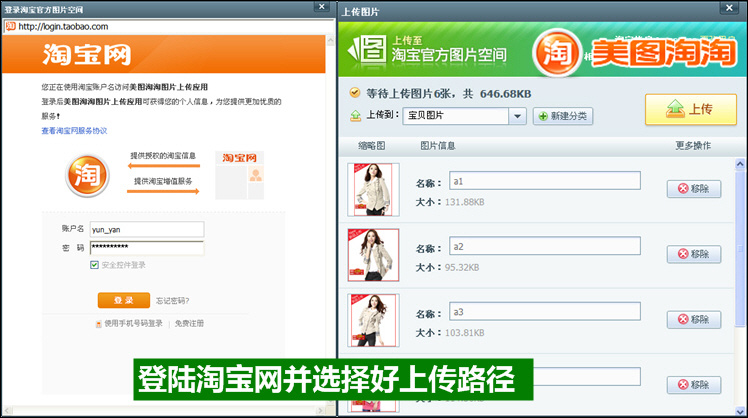Click the 美图淘淘 round logo in upload header

point(557,52)
